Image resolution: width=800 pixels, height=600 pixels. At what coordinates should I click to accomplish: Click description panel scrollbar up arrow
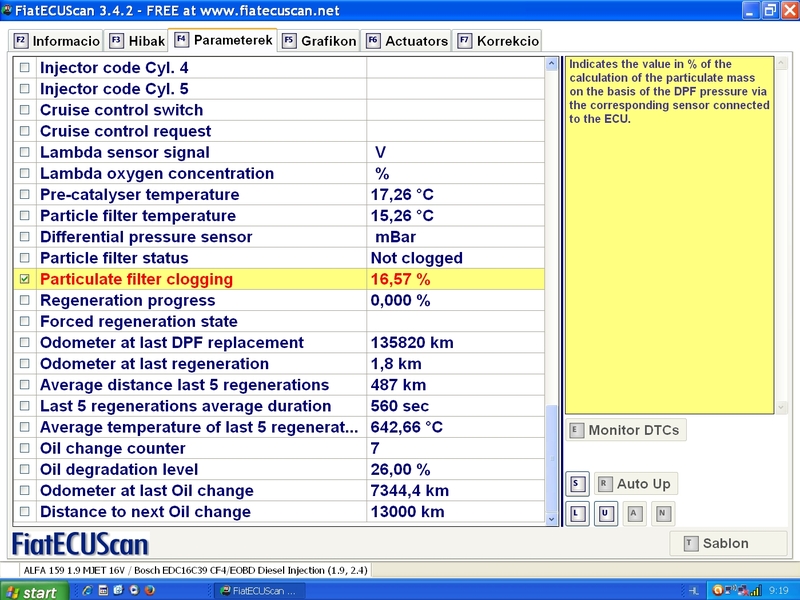(x=781, y=64)
